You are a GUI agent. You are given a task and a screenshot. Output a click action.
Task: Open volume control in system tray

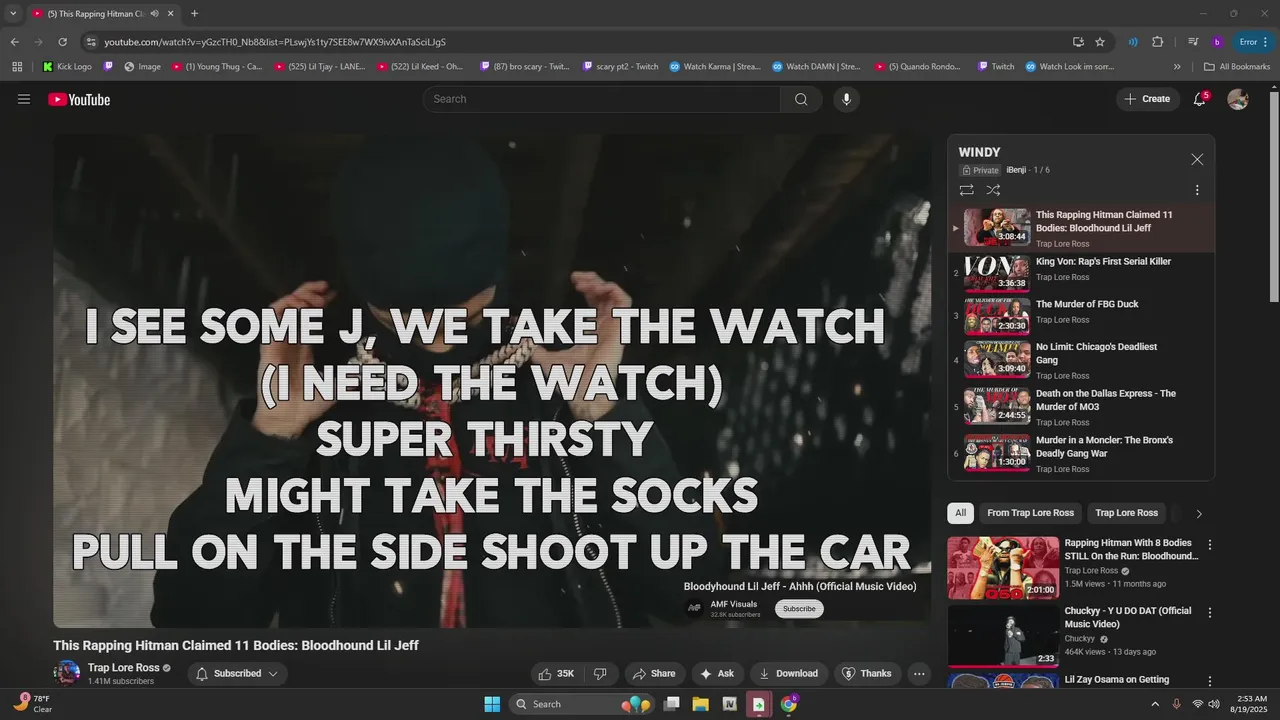1214,704
